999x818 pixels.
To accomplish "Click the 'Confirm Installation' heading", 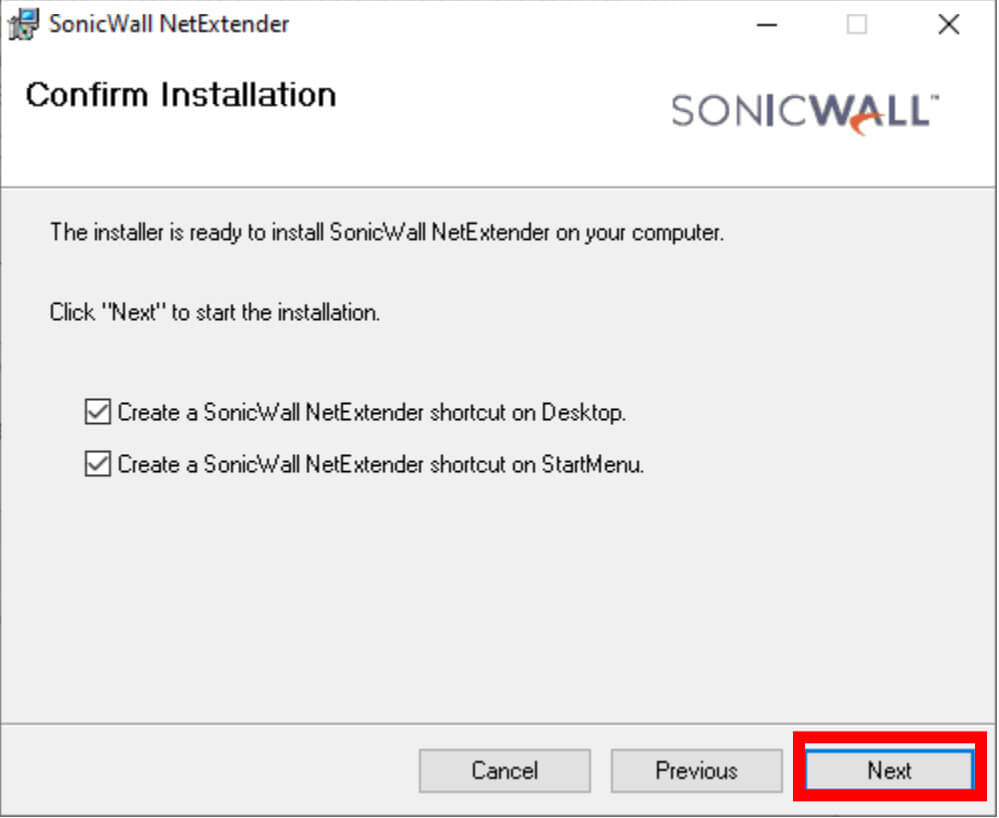I will (x=181, y=95).
